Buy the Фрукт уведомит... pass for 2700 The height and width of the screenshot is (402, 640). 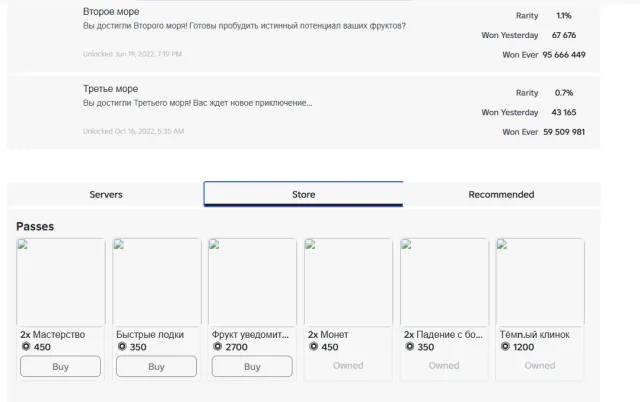click(252, 366)
